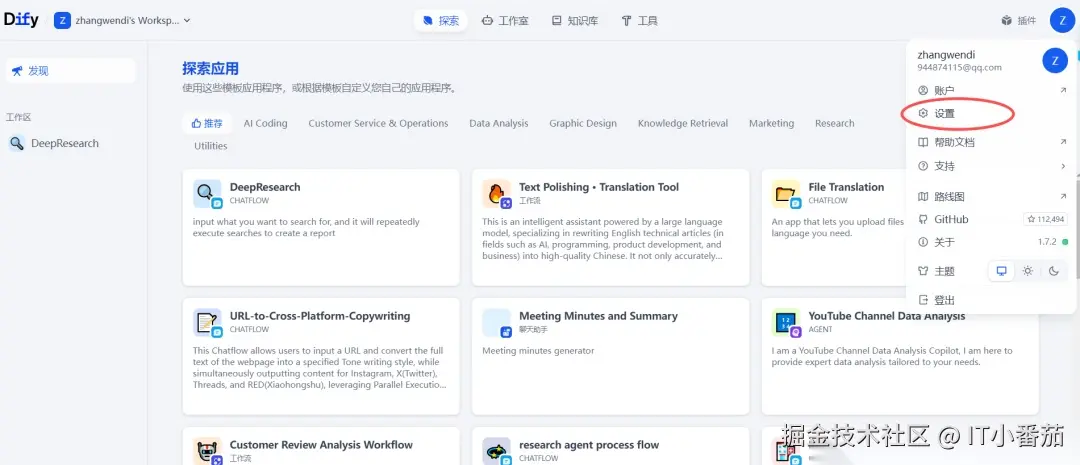
Task: Open the 工作室 tab
Action: [505, 21]
